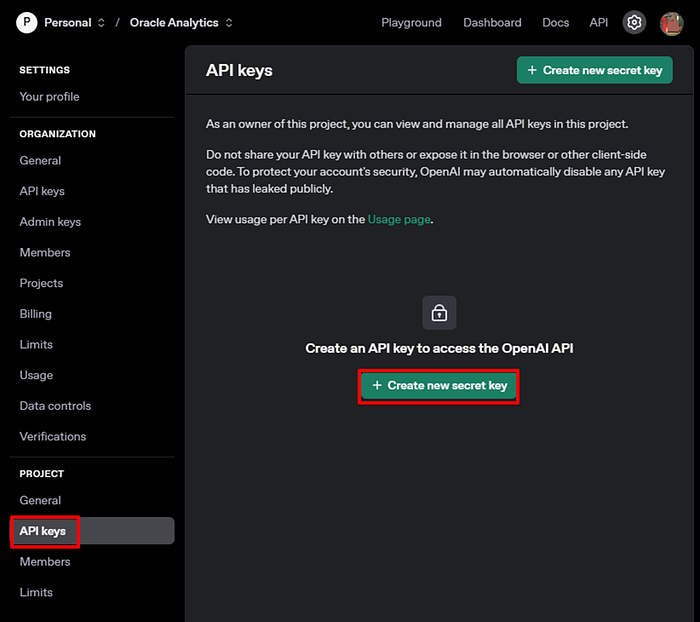Open Docs in the top navigation
700x622 pixels.
coord(555,22)
